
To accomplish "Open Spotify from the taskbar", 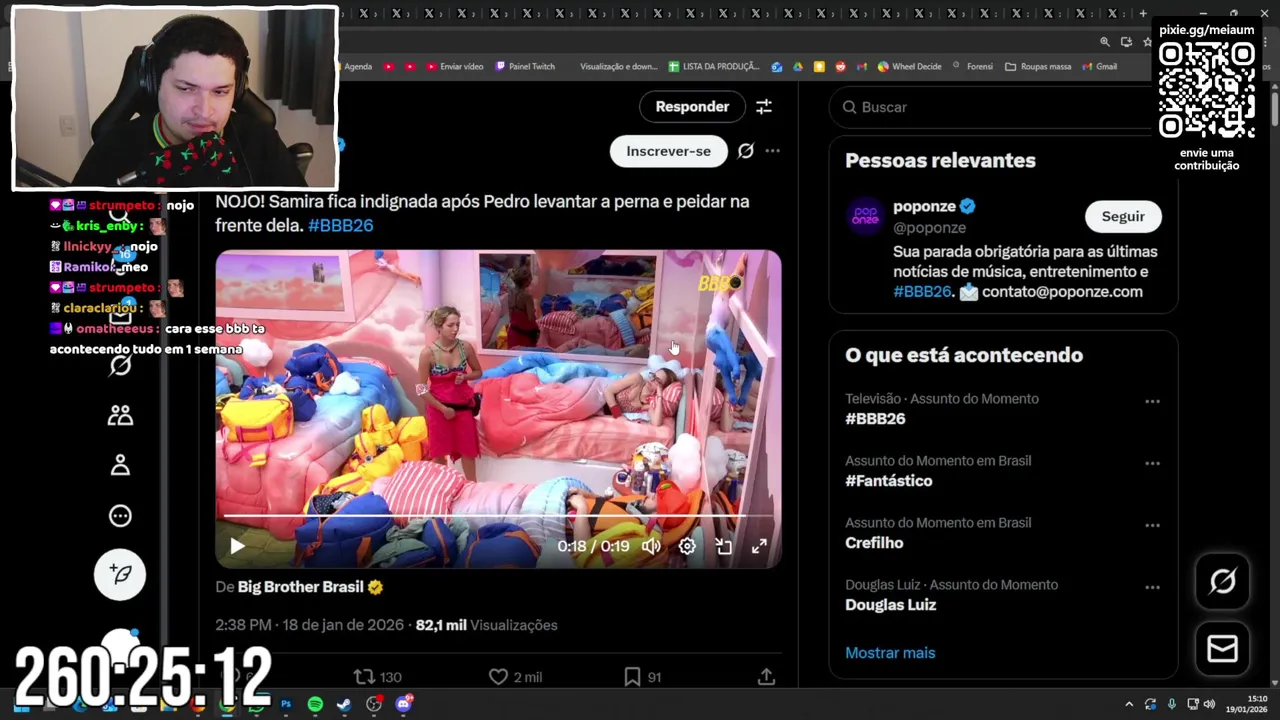I will point(315,704).
